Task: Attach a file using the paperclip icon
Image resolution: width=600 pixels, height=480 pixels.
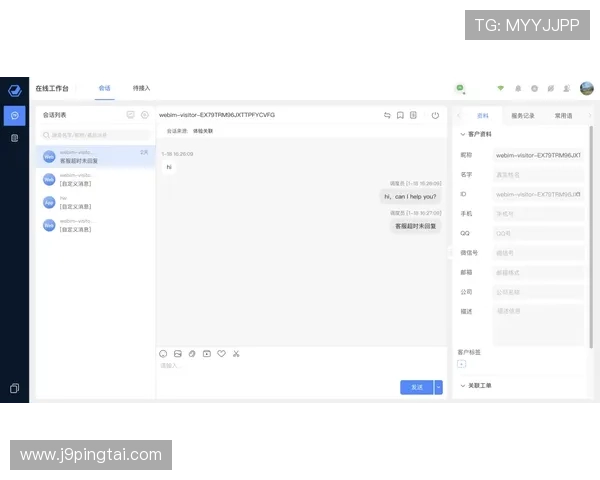Action: [x=191, y=353]
